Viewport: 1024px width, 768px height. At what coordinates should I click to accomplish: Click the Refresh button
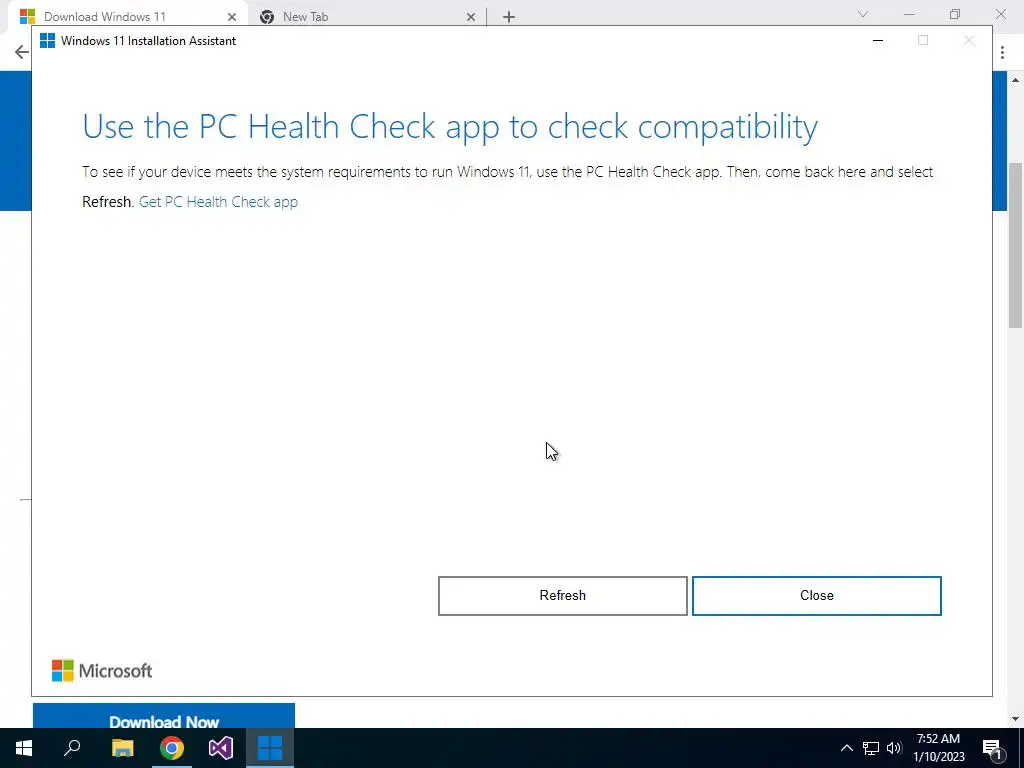562,596
